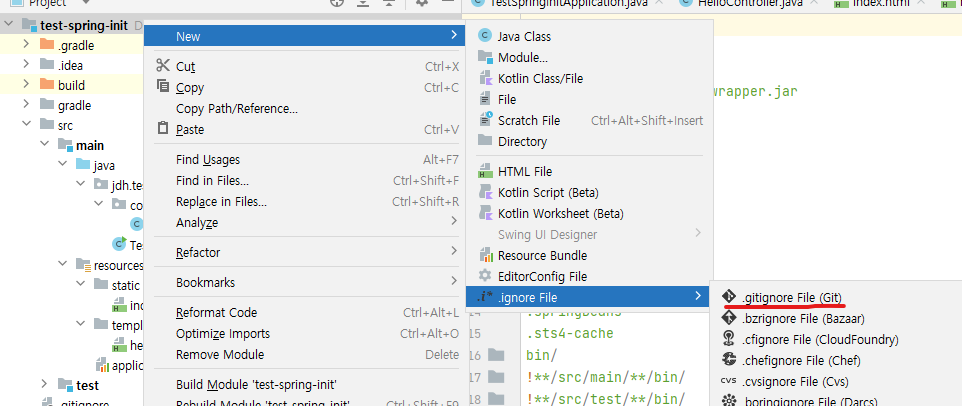Collapse the test-spring-init project root
Viewport: 962px width, 406px height.
click(x=9, y=25)
